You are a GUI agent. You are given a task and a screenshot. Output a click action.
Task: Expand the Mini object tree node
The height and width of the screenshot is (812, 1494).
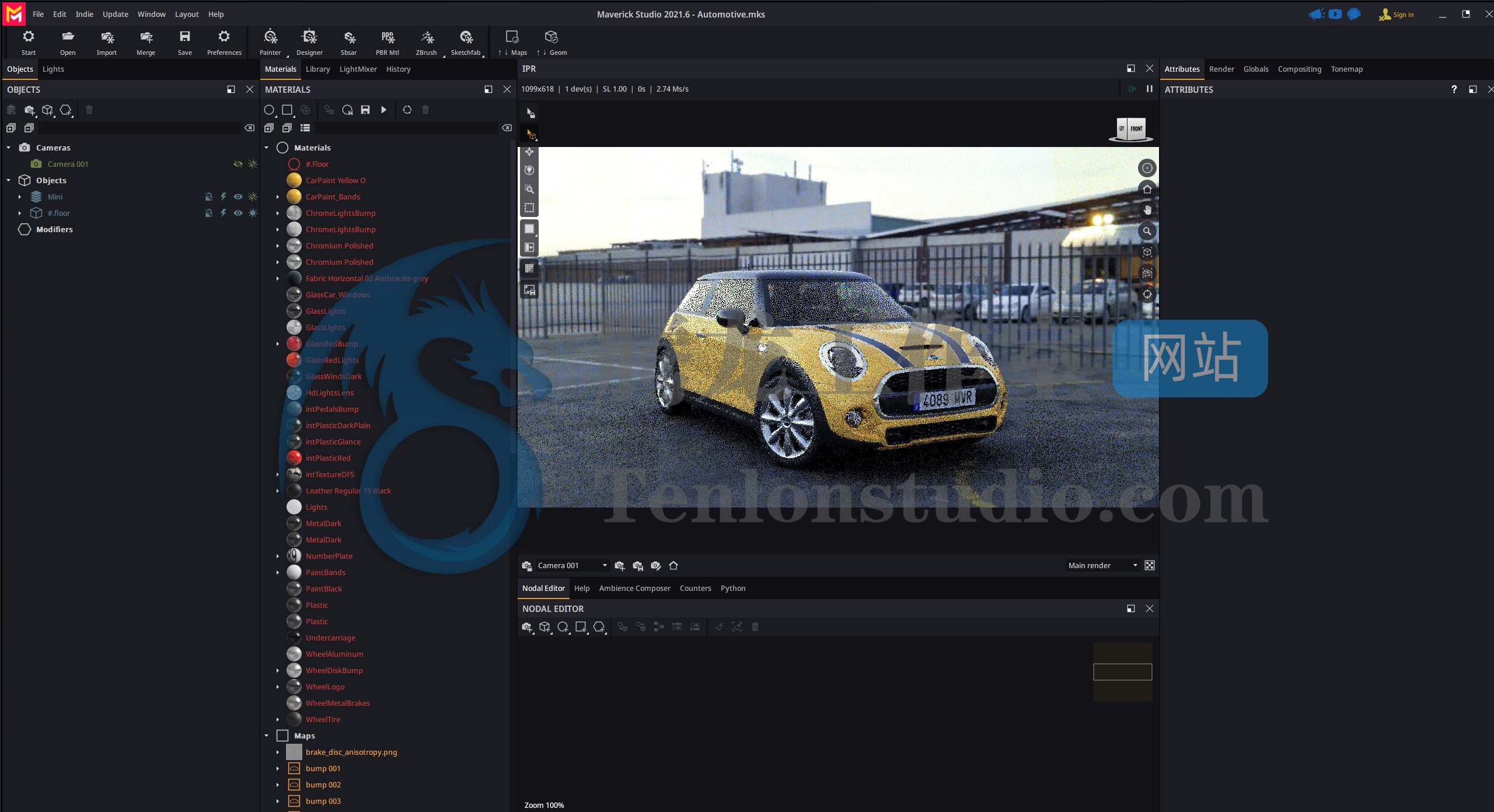click(x=20, y=197)
